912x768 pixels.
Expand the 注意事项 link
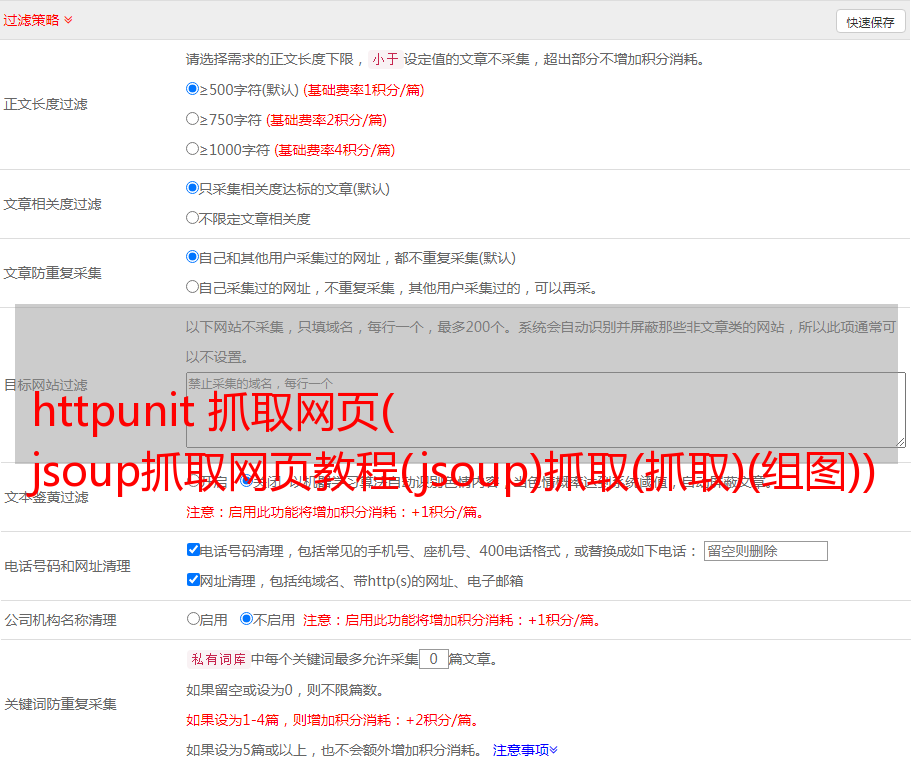[525, 750]
